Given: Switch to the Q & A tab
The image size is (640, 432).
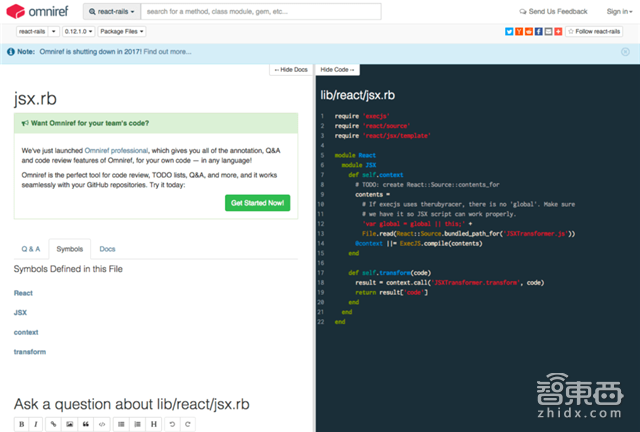Looking at the screenshot, I should tap(31, 248).
